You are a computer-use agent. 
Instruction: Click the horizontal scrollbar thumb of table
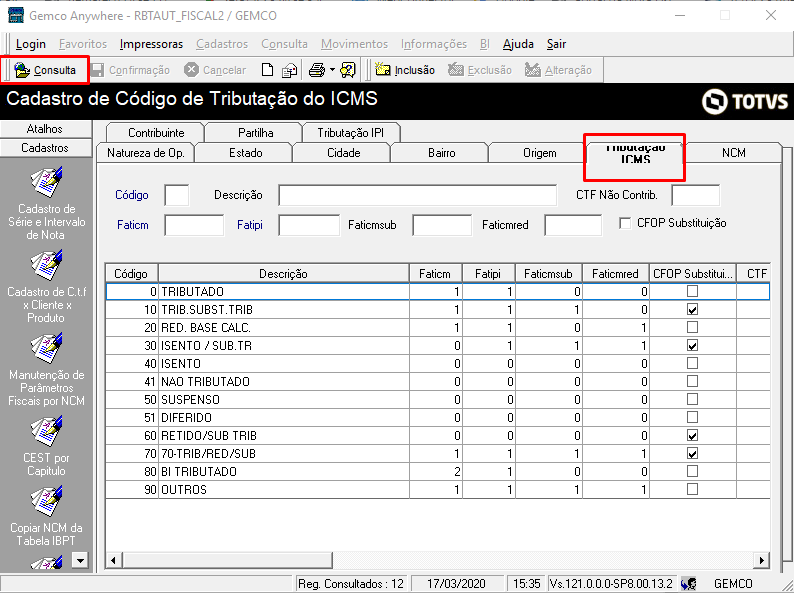[x=227, y=560]
